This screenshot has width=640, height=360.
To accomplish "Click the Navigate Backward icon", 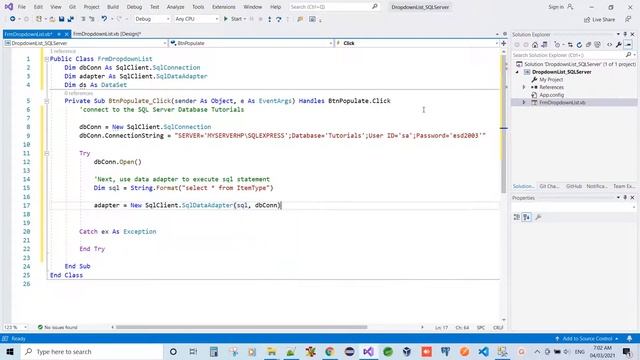I will tap(13, 19).
